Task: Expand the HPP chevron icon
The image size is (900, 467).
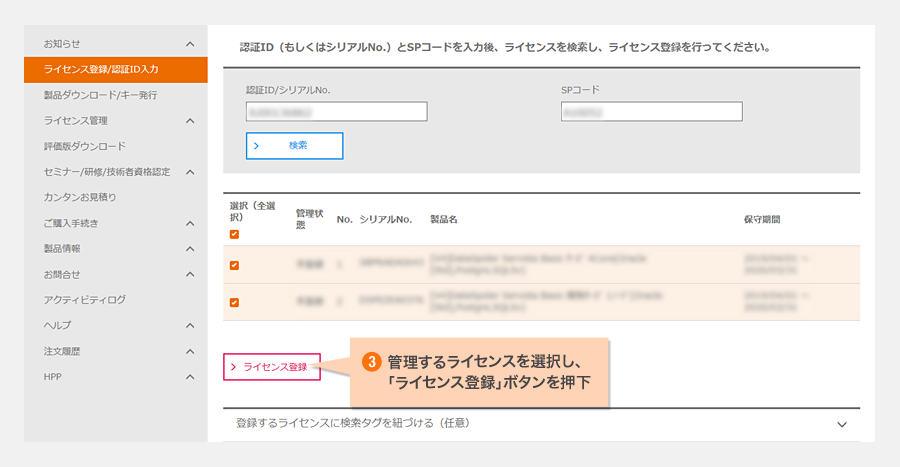Action: tap(190, 376)
